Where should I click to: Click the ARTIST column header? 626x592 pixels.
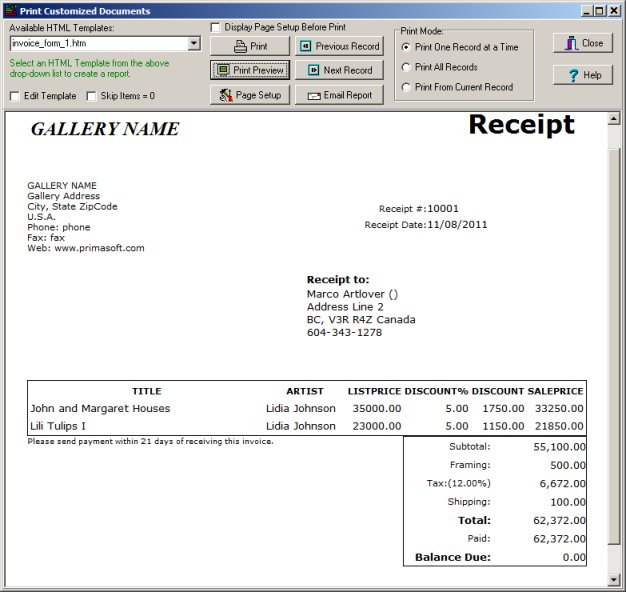[x=305, y=391]
